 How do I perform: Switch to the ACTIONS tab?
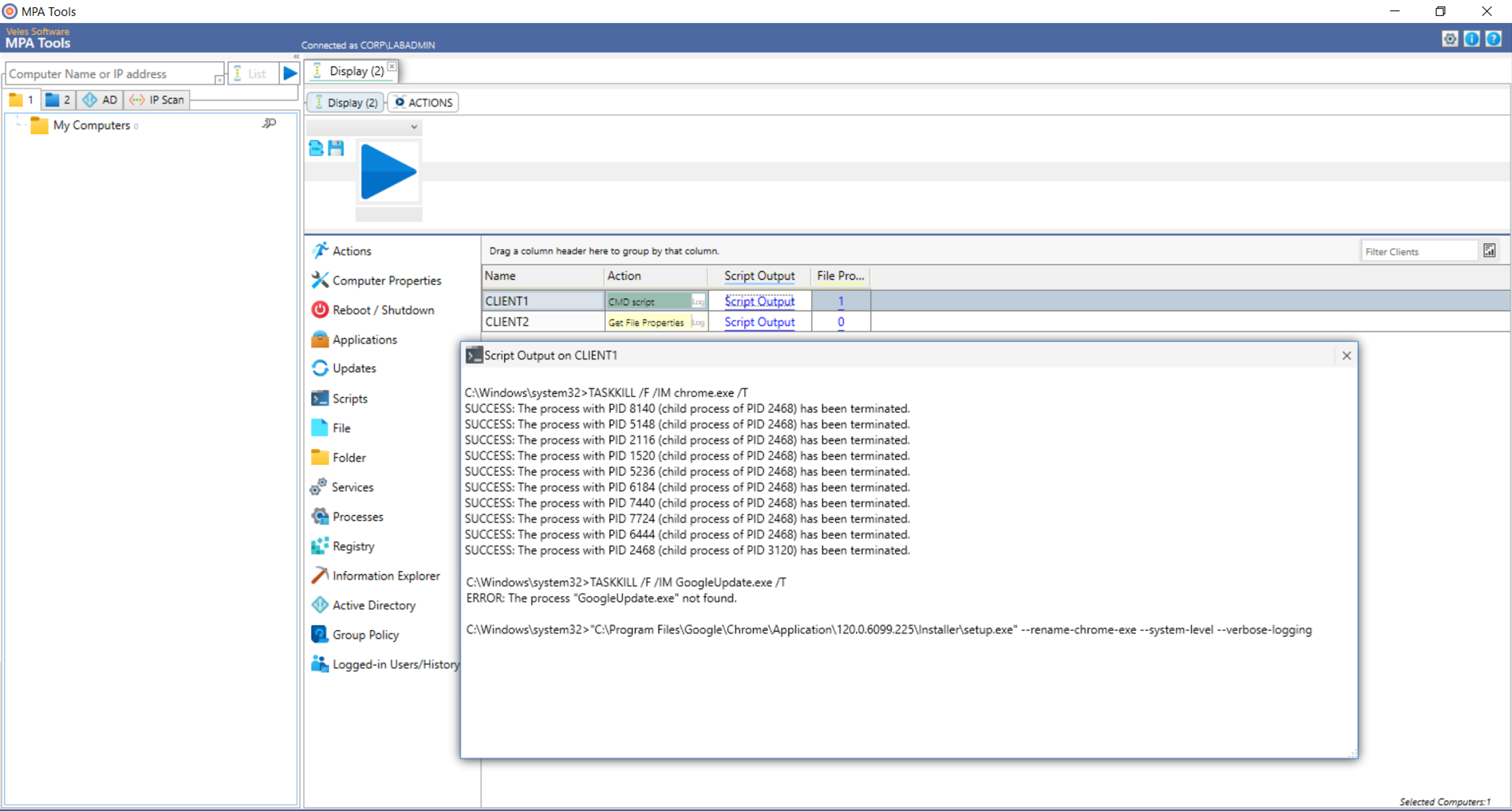point(423,103)
